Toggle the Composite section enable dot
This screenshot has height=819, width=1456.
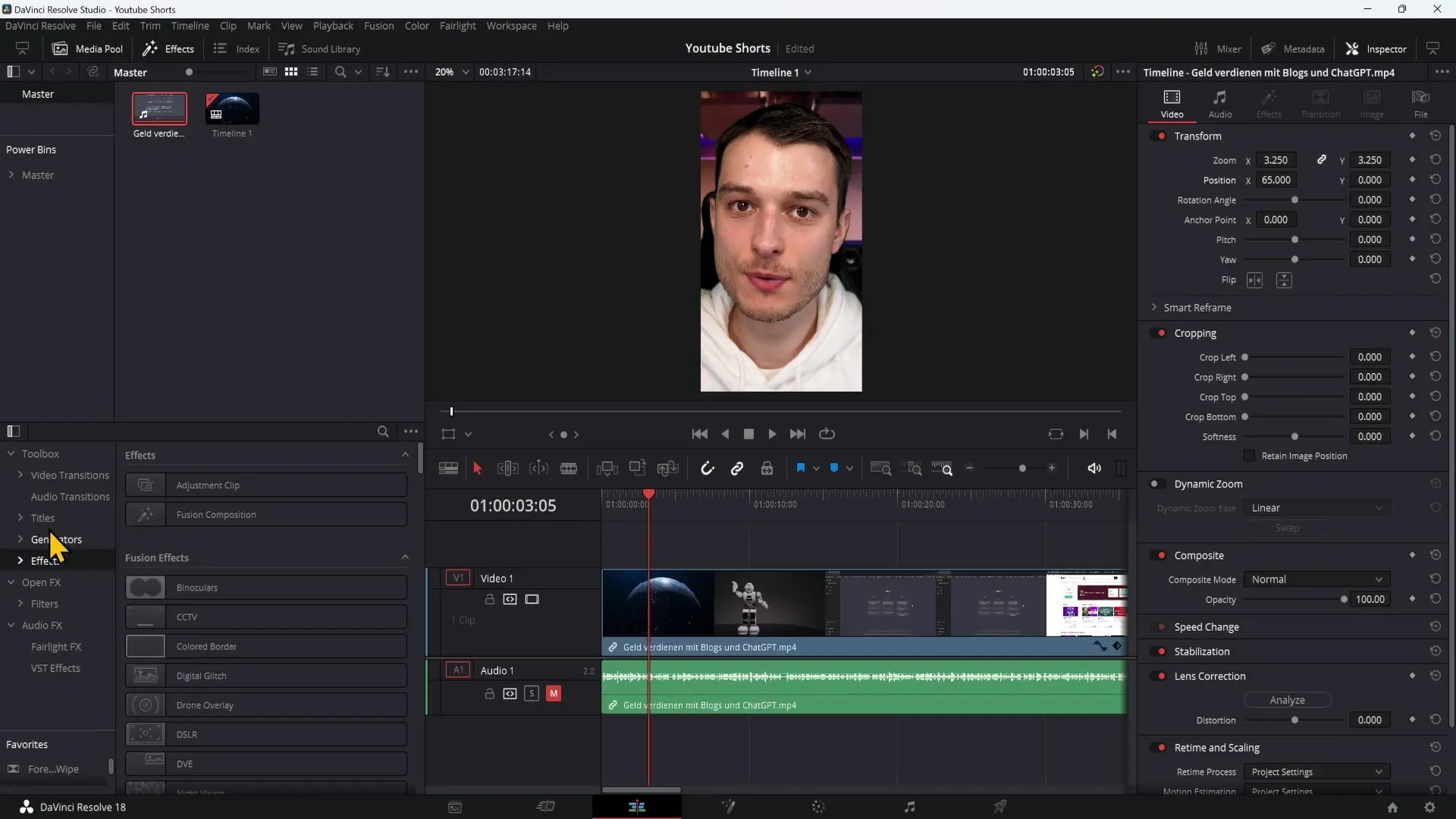[x=1162, y=555]
